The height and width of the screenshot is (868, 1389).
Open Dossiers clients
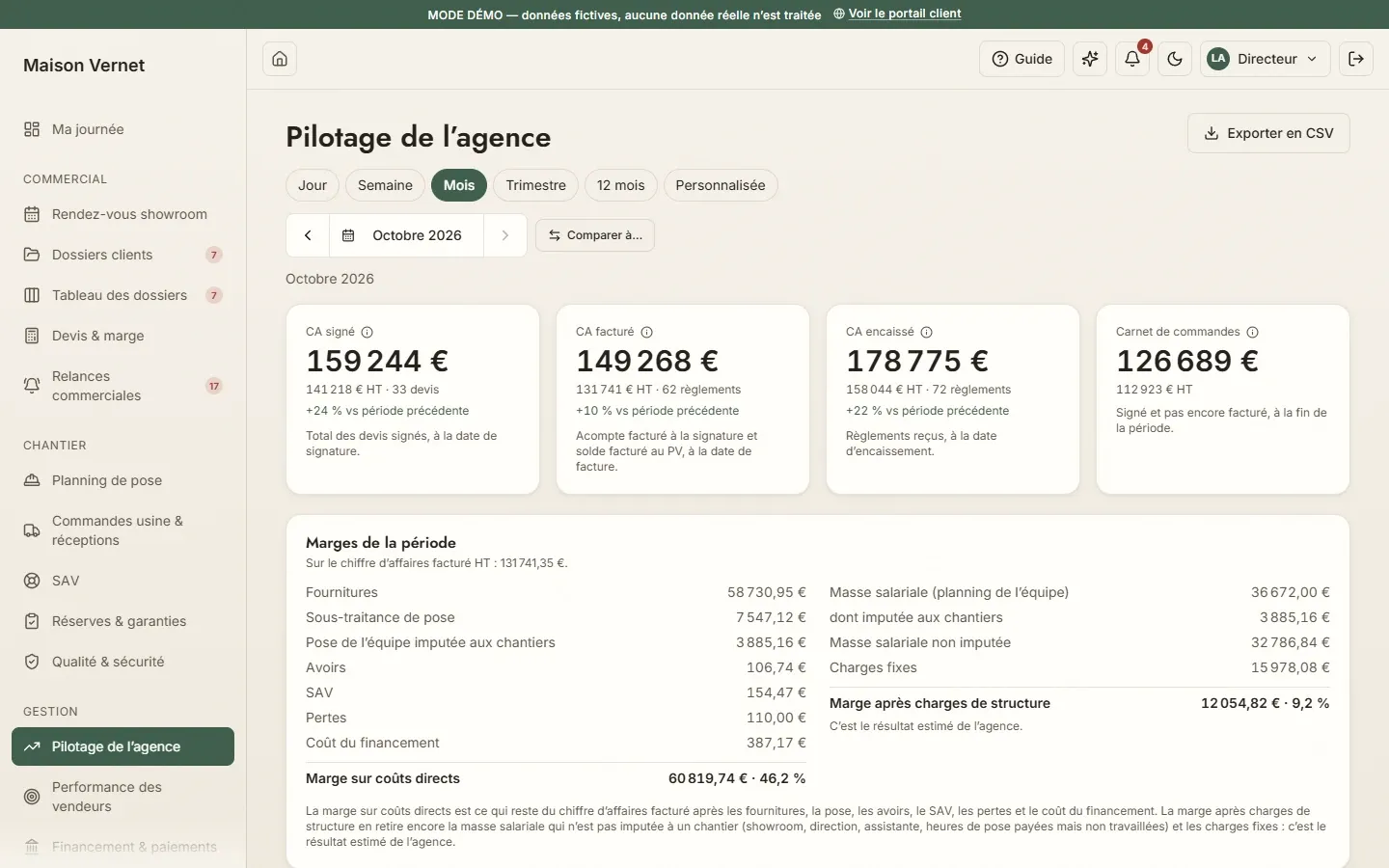[x=123, y=255]
